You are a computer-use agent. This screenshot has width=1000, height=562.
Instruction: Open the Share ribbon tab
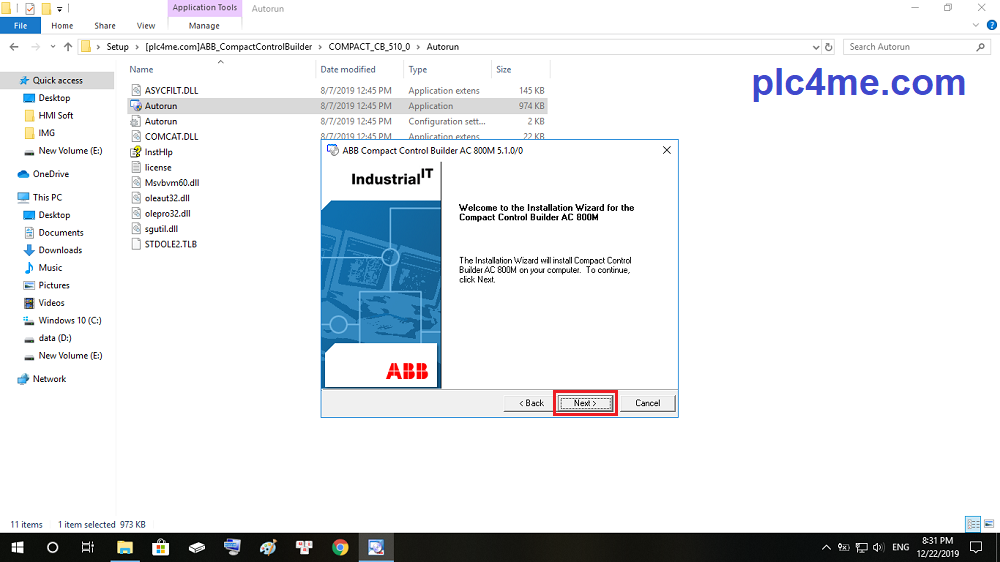point(104,26)
